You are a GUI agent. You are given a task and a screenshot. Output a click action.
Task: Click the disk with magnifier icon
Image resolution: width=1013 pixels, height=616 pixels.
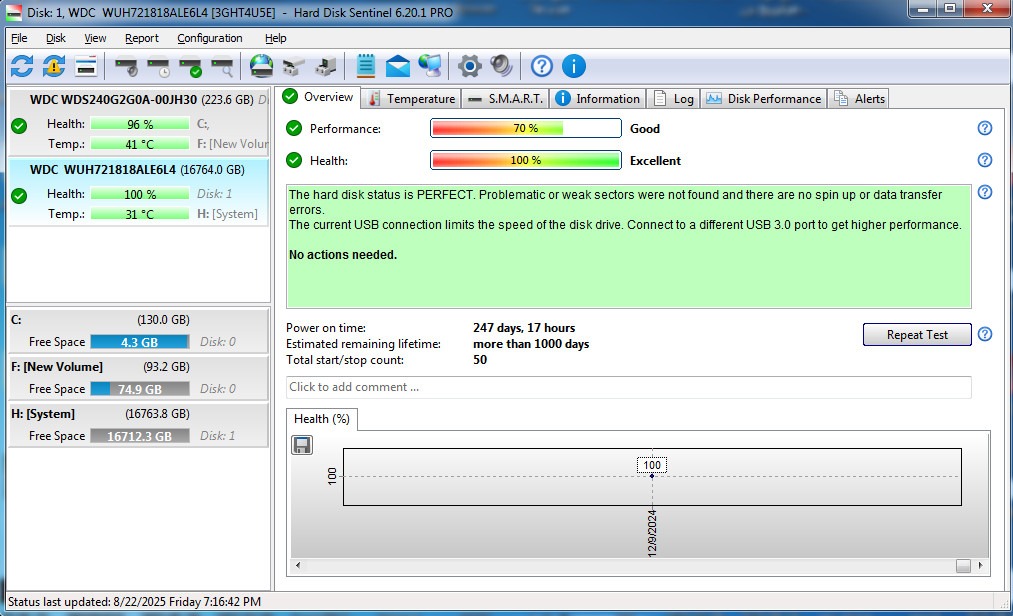pos(222,67)
